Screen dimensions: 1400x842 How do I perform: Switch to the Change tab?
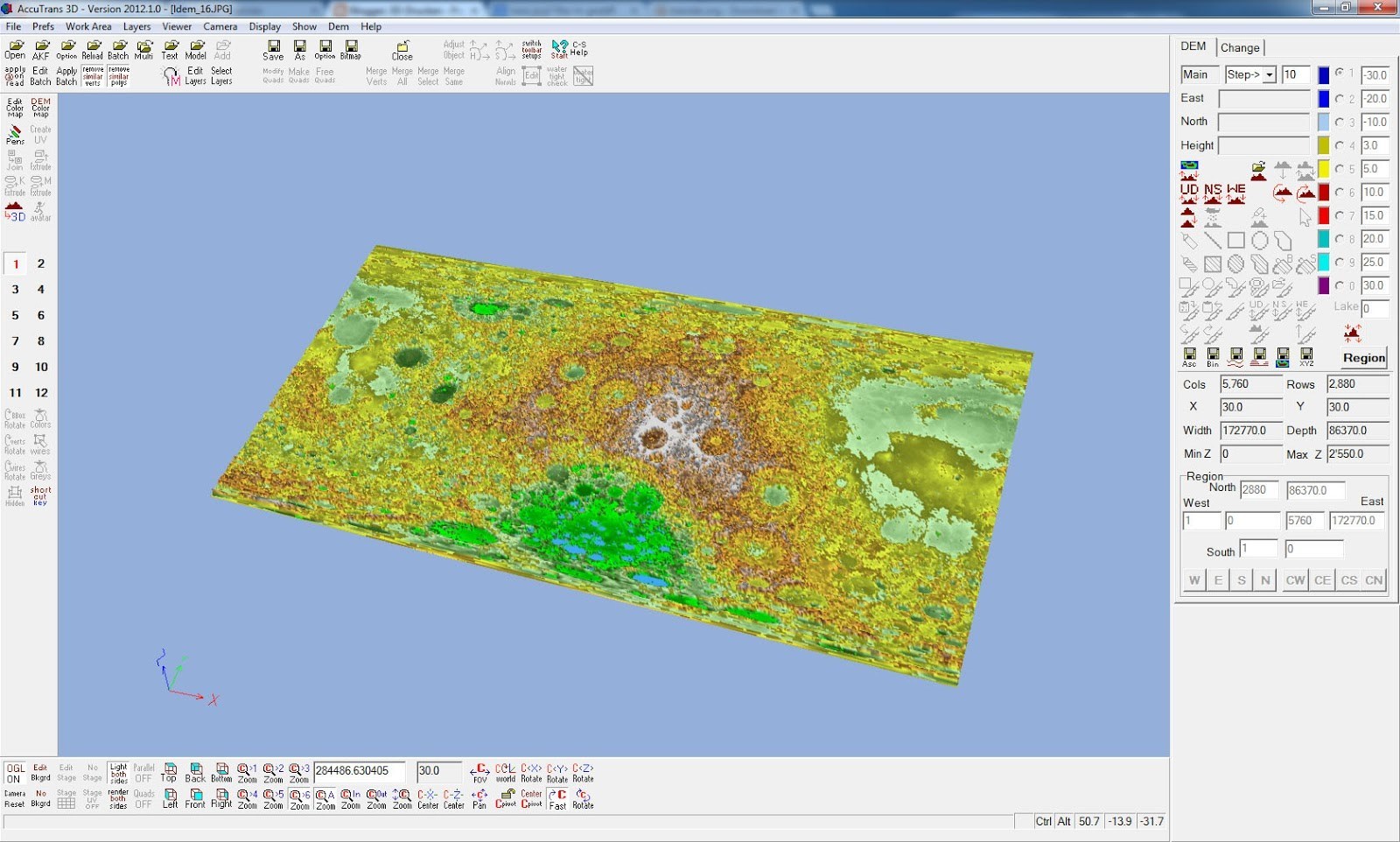[1240, 47]
